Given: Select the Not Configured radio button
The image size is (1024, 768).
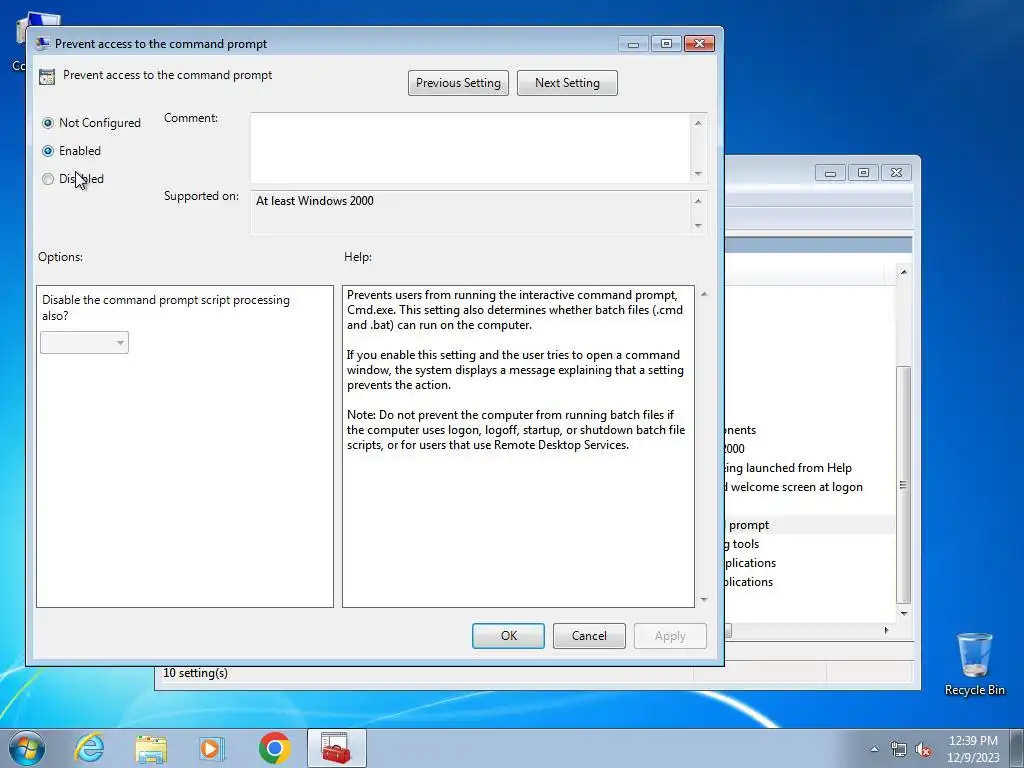Looking at the screenshot, I should point(48,123).
